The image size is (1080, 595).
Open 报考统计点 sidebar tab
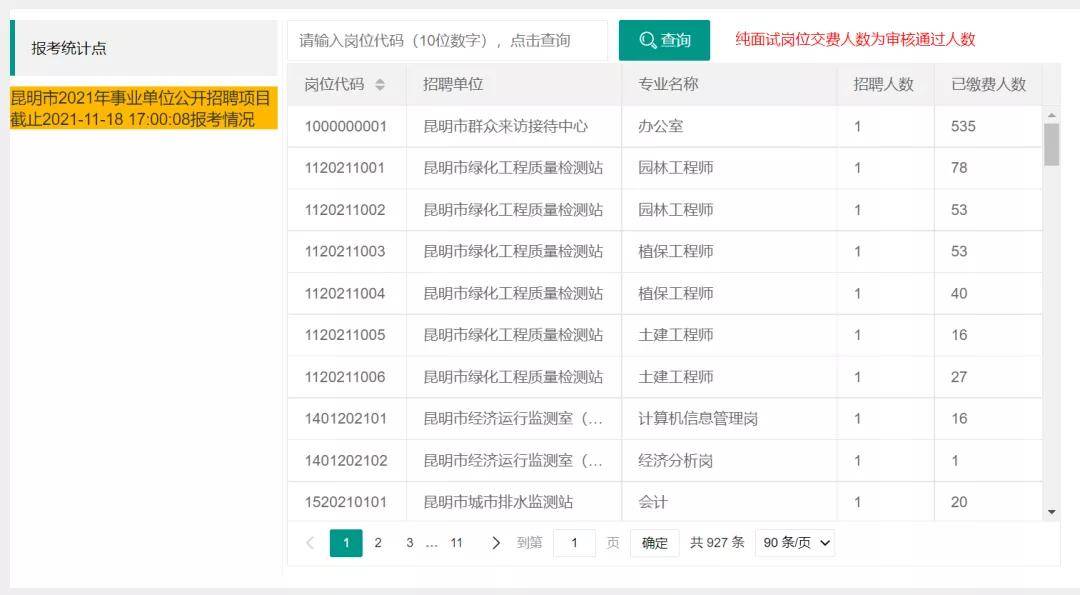click(144, 48)
